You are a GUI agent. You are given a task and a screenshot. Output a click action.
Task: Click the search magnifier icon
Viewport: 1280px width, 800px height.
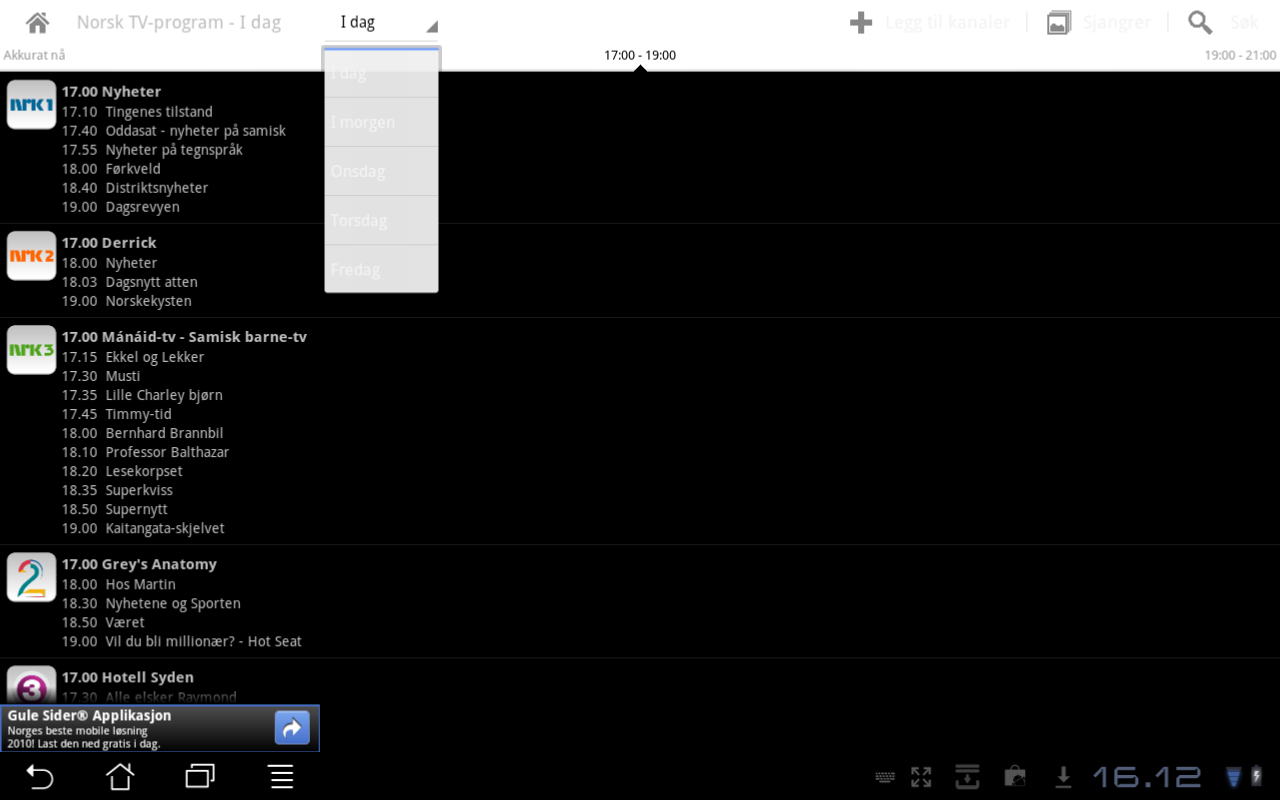[x=1200, y=22]
